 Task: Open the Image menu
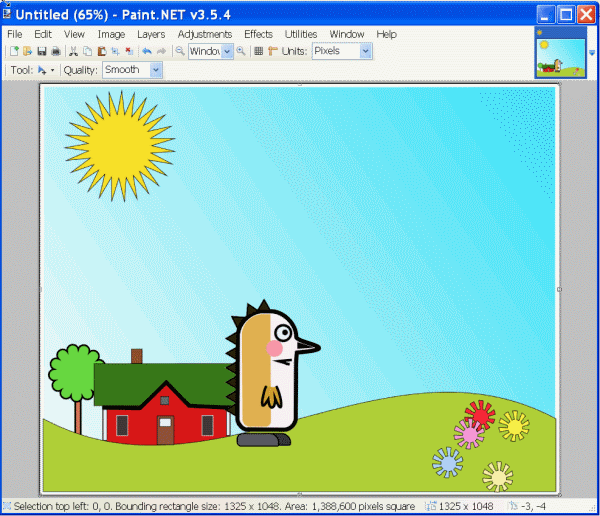(111, 34)
